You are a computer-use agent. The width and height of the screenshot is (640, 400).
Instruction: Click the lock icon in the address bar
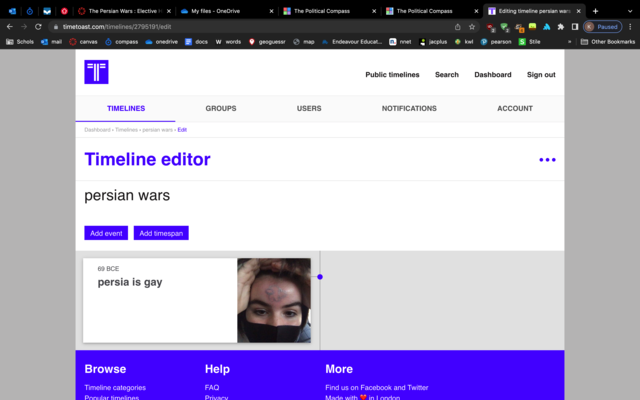pos(56,27)
